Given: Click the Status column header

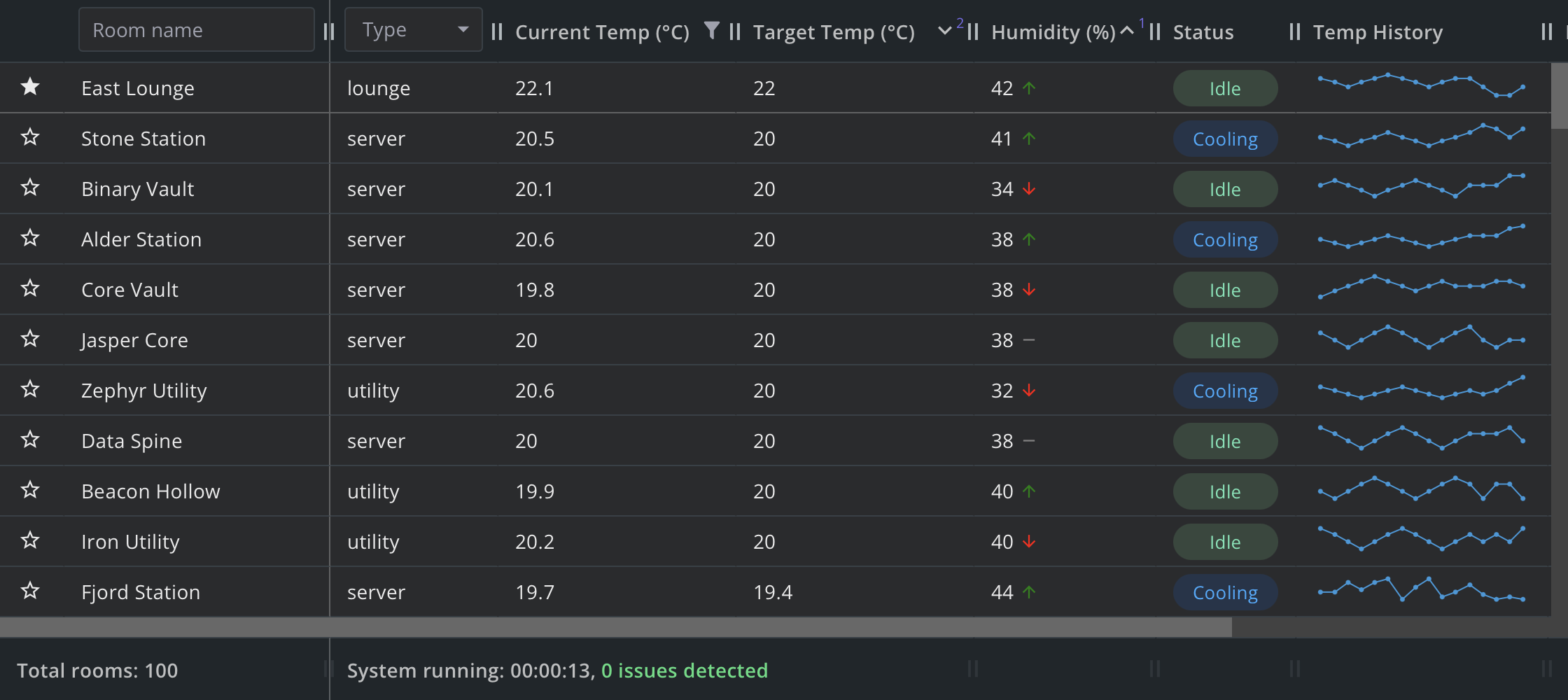Looking at the screenshot, I should pos(1203,31).
